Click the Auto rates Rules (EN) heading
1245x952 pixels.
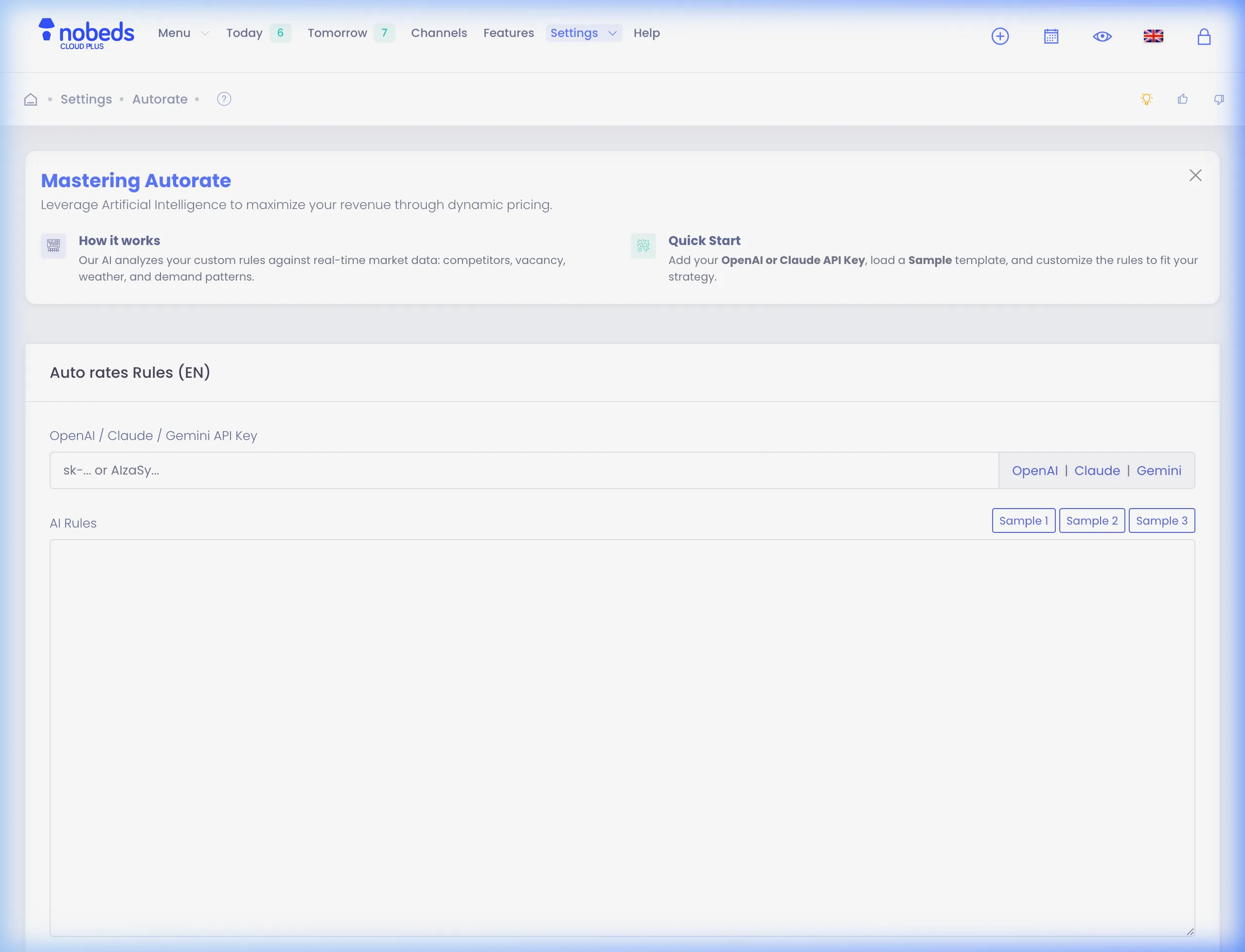coord(130,372)
